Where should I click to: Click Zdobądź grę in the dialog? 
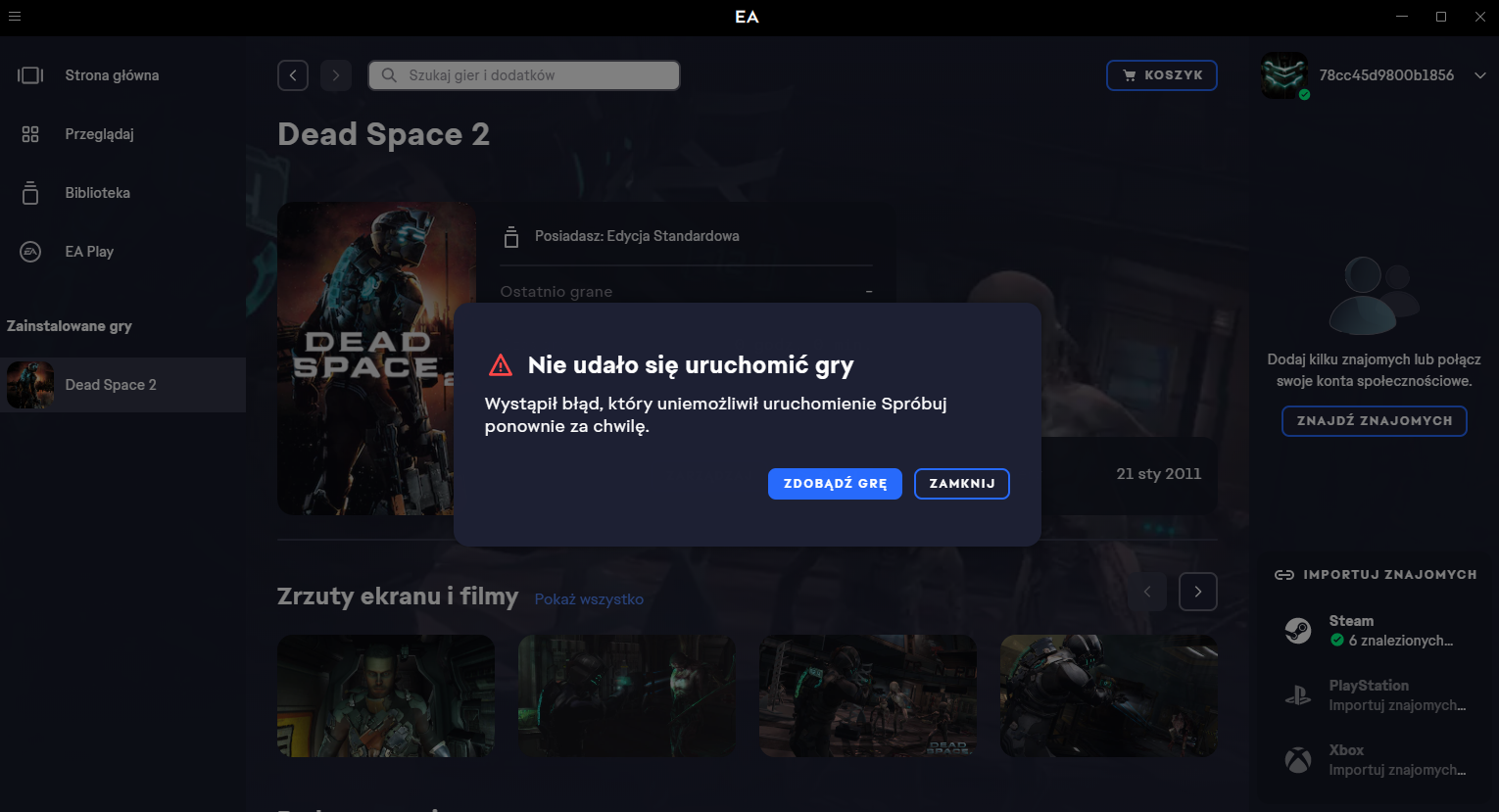(835, 484)
